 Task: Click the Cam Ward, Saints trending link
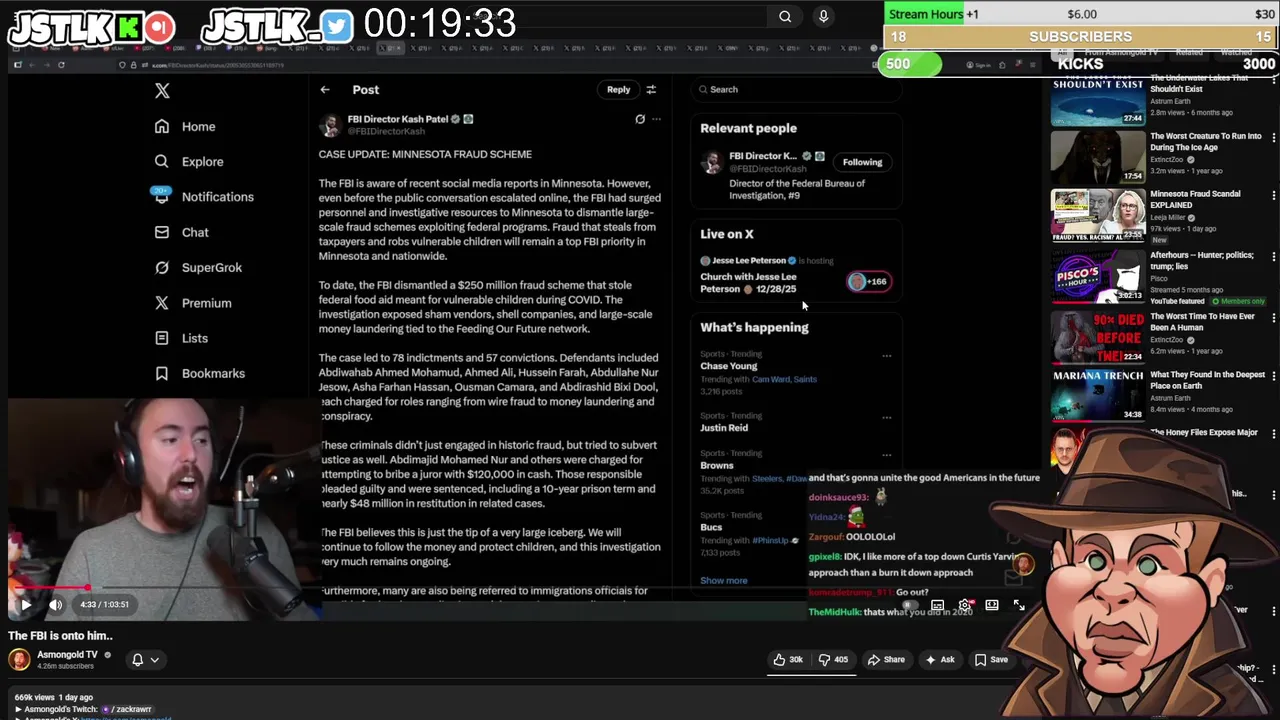tap(784, 379)
